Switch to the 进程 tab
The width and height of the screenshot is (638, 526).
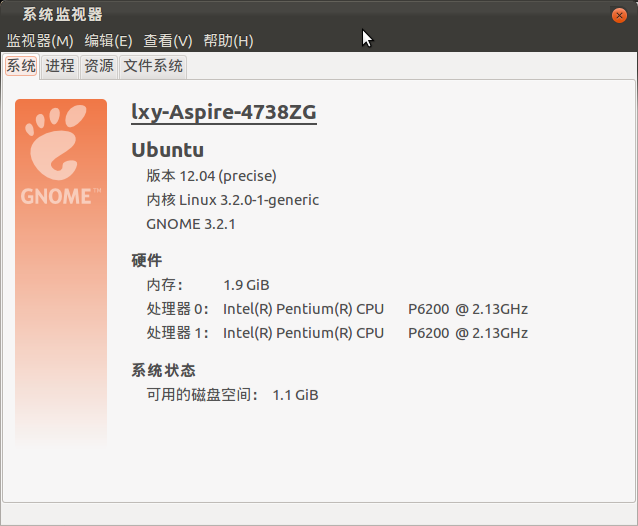point(60,66)
